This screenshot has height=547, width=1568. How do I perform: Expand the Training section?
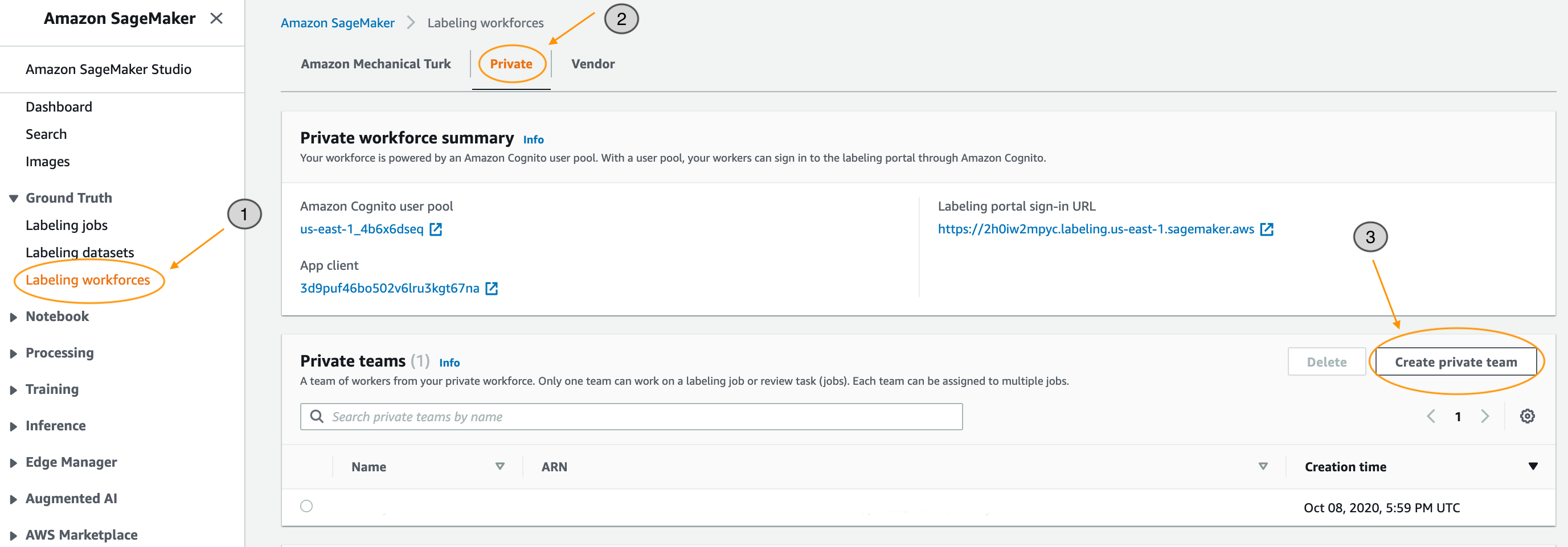14,390
